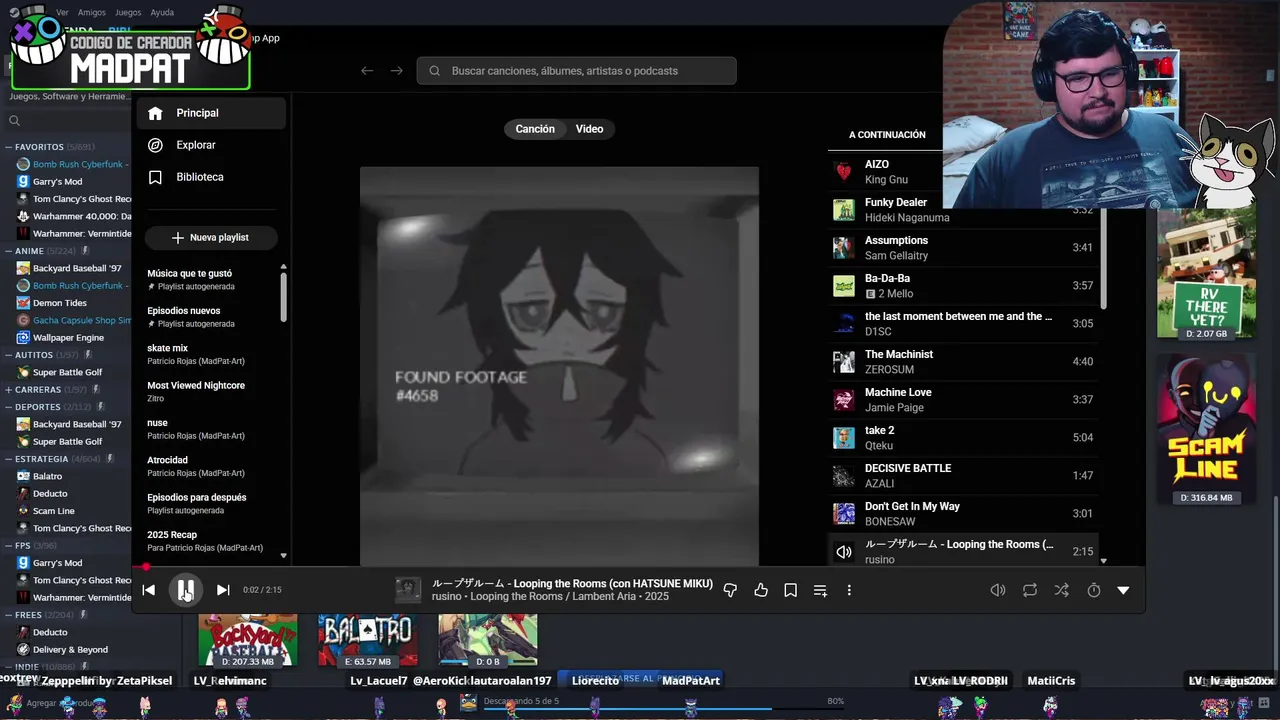The height and width of the screenshot is (720, 1280).
Task: Open the Ayuda menu in Steam
Action: click(162, 13)
